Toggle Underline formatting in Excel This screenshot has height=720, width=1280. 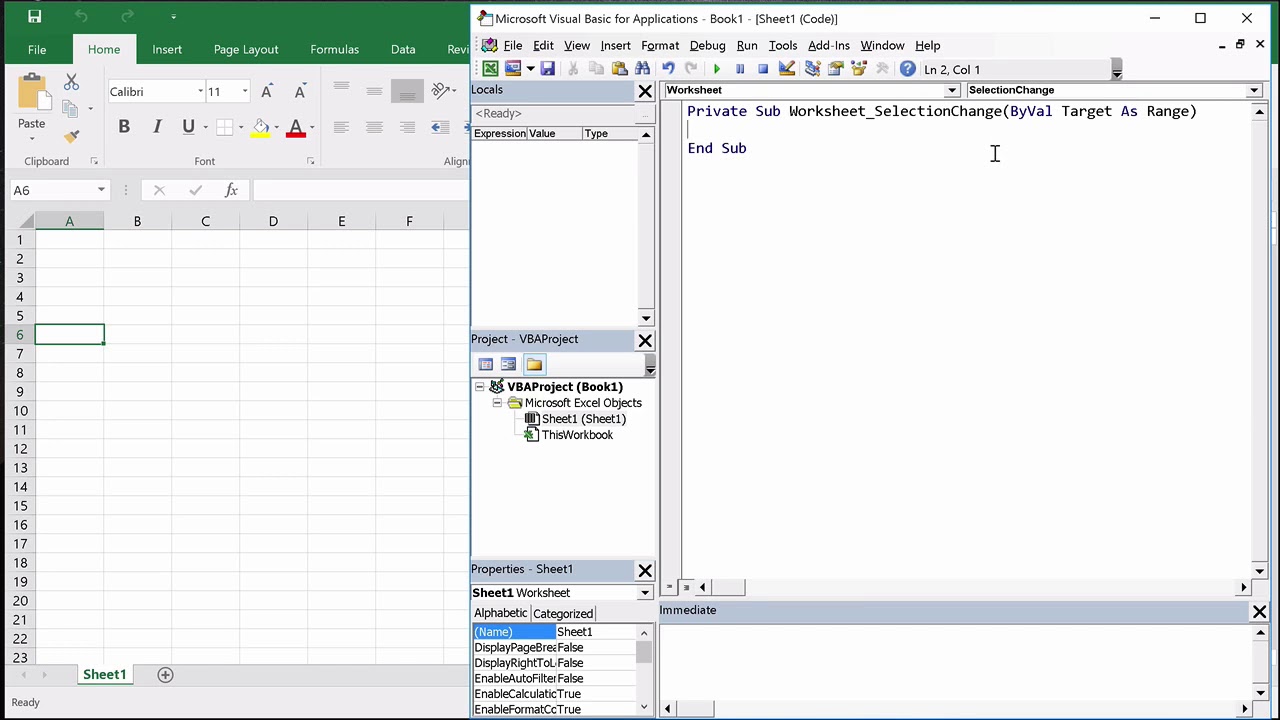(188, 127)
